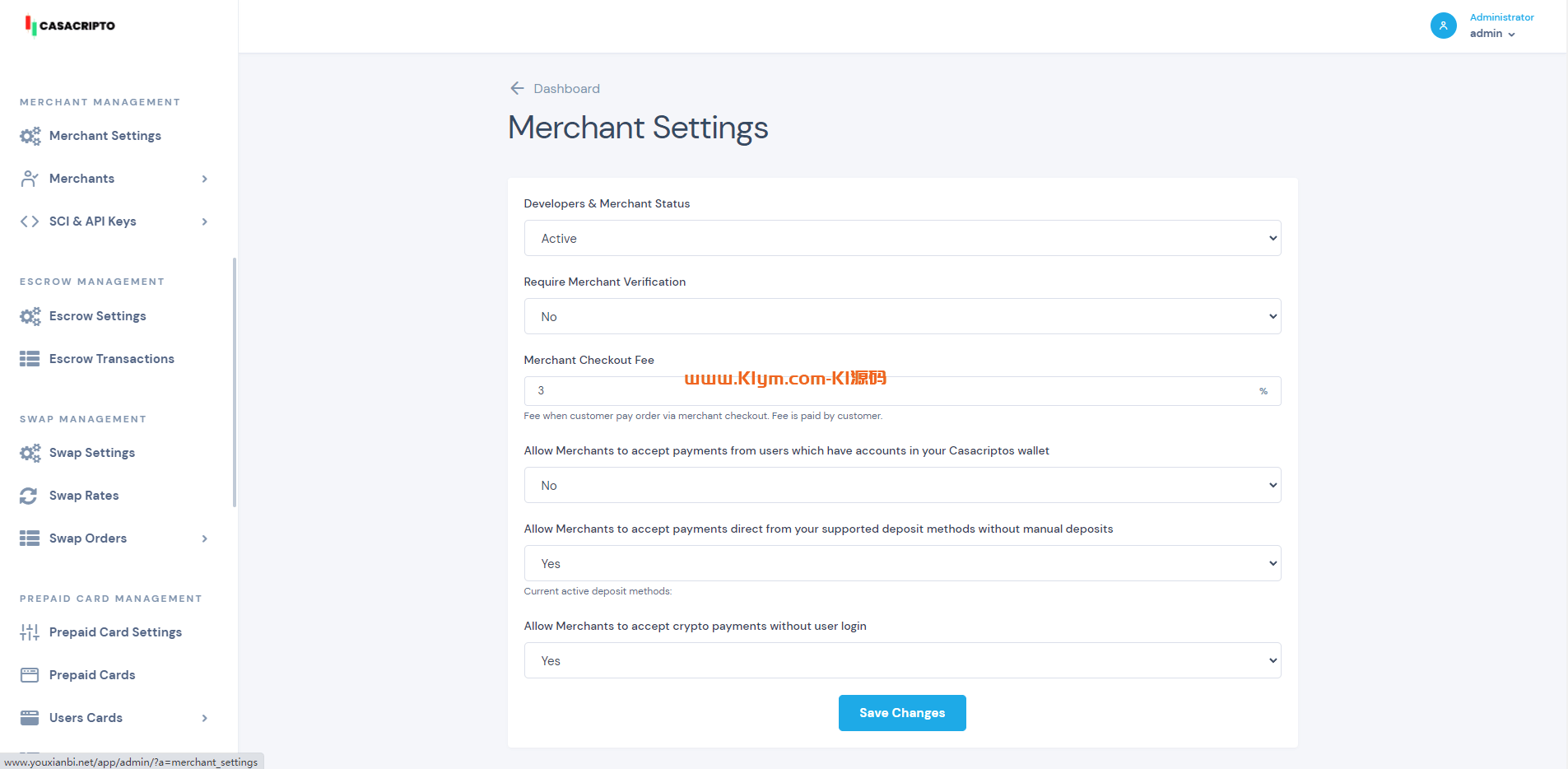
Task: Open Escrow Settings in the sidebar
Action: (x=97, y=316)
